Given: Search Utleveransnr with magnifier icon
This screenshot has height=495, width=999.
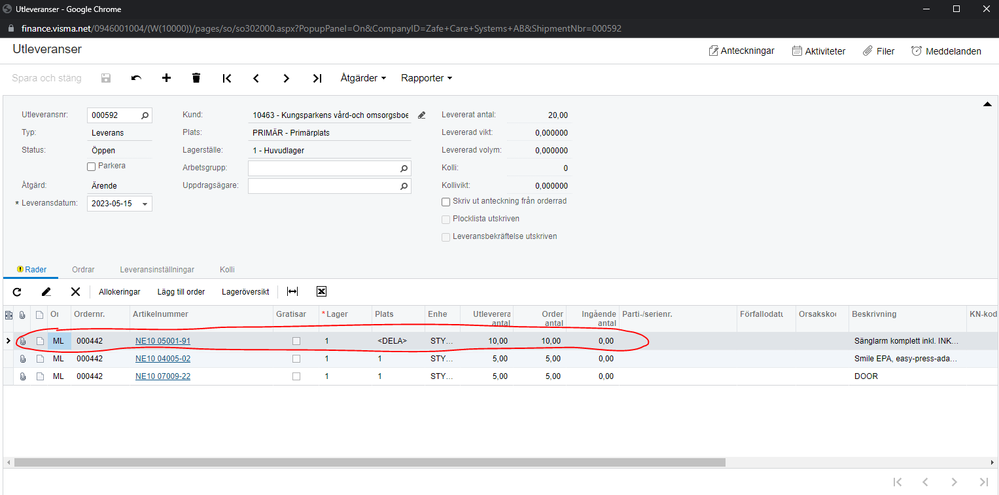Looking at the screenshot, I should pyautogui.click(x=145, y=115).
